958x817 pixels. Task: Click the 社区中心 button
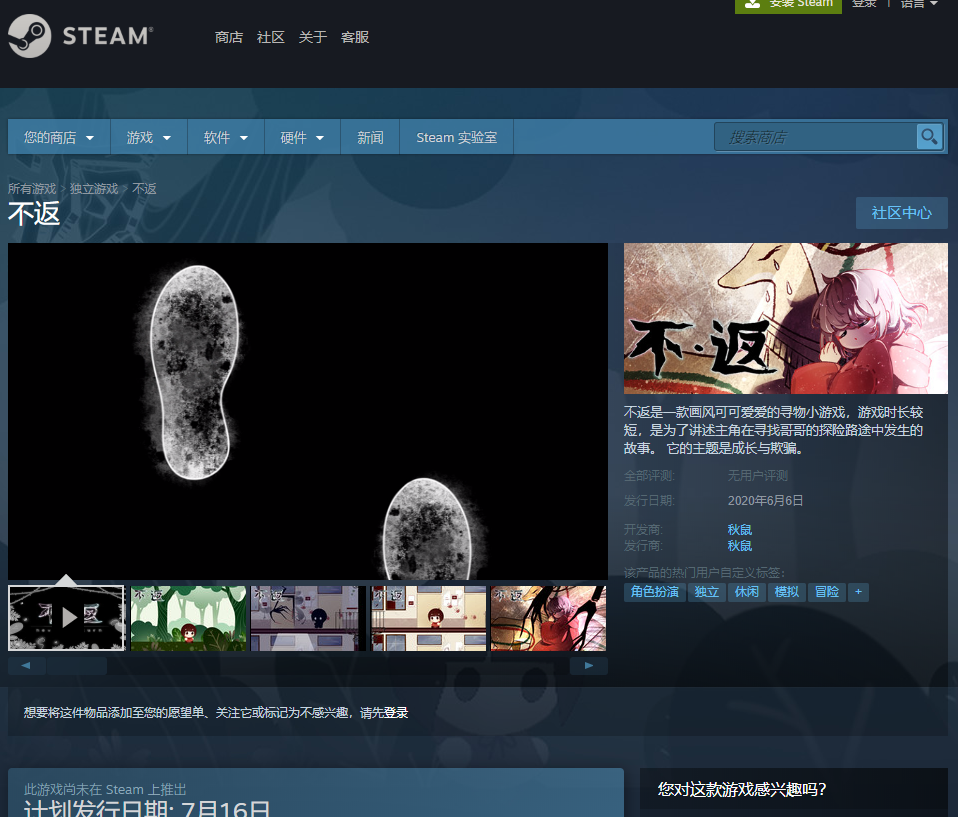click(x=902, y=213)
